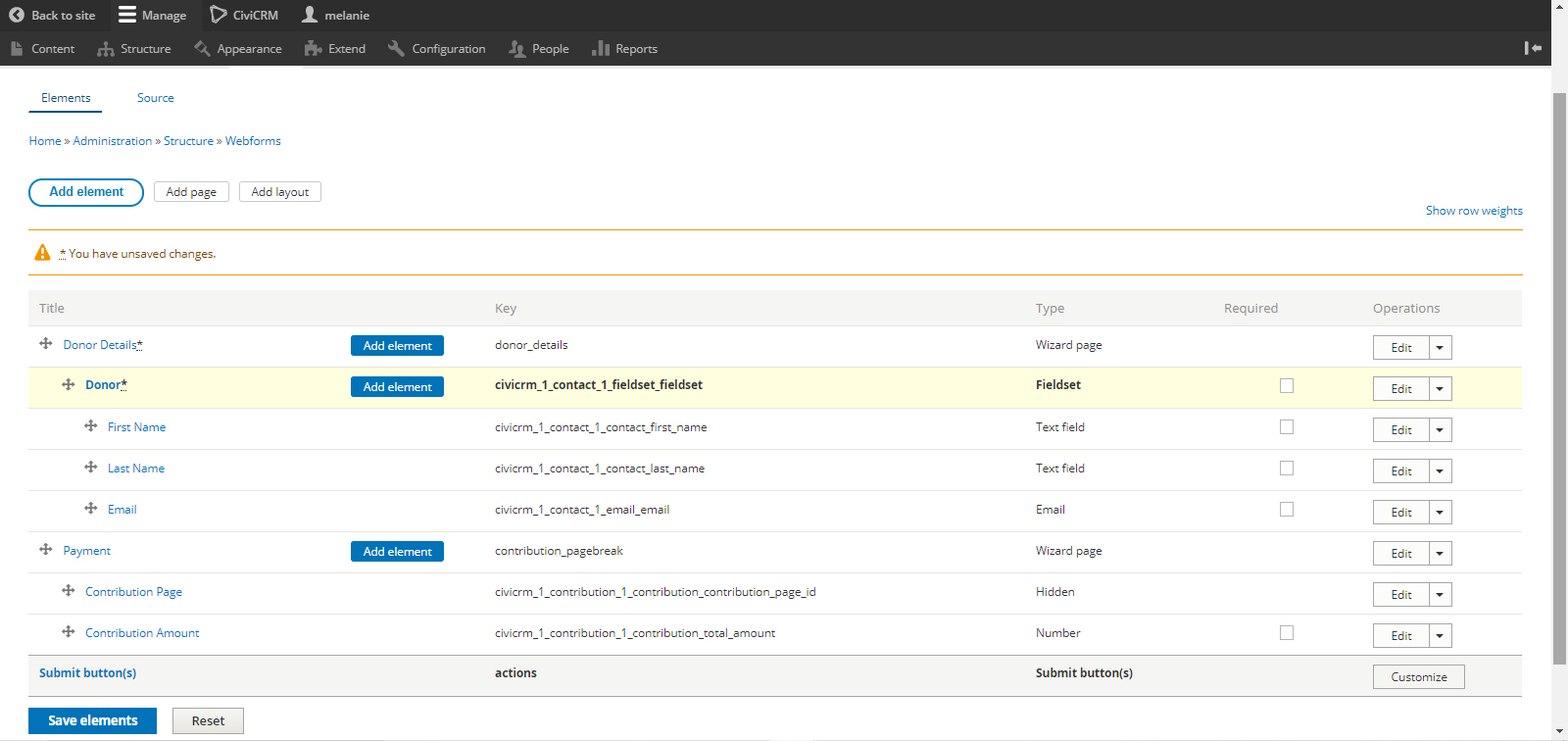Click the Structure hierarchy icon
This screenshot has height=741, width=1568.
coord(106,49)
